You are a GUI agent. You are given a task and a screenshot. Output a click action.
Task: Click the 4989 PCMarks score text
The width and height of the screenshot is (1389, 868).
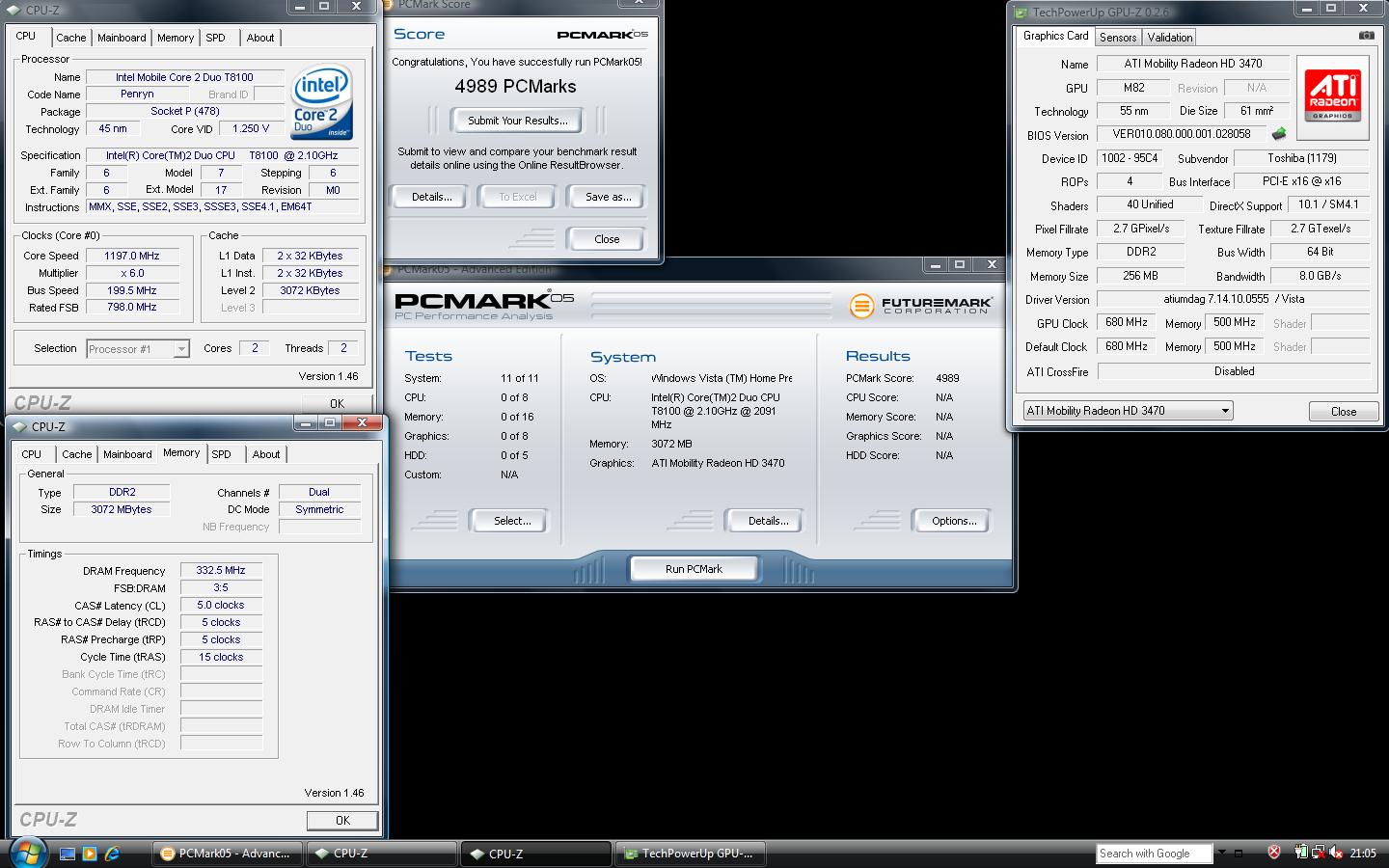[x=515, y=87]
